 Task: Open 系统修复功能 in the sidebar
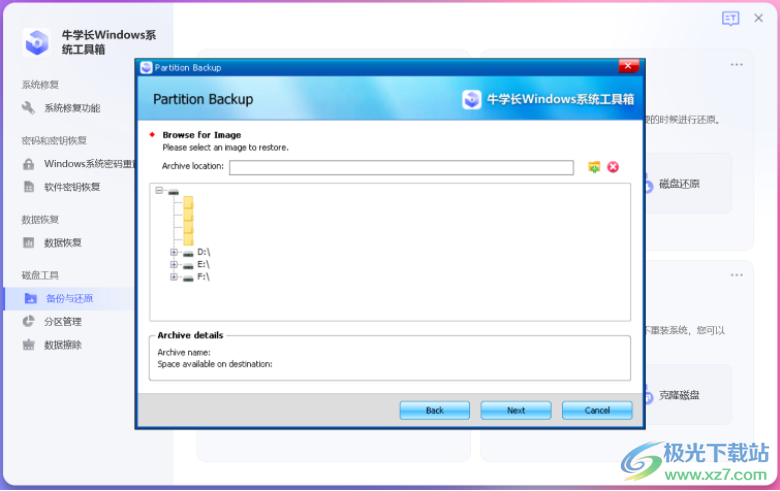click(x=72, y=108)
